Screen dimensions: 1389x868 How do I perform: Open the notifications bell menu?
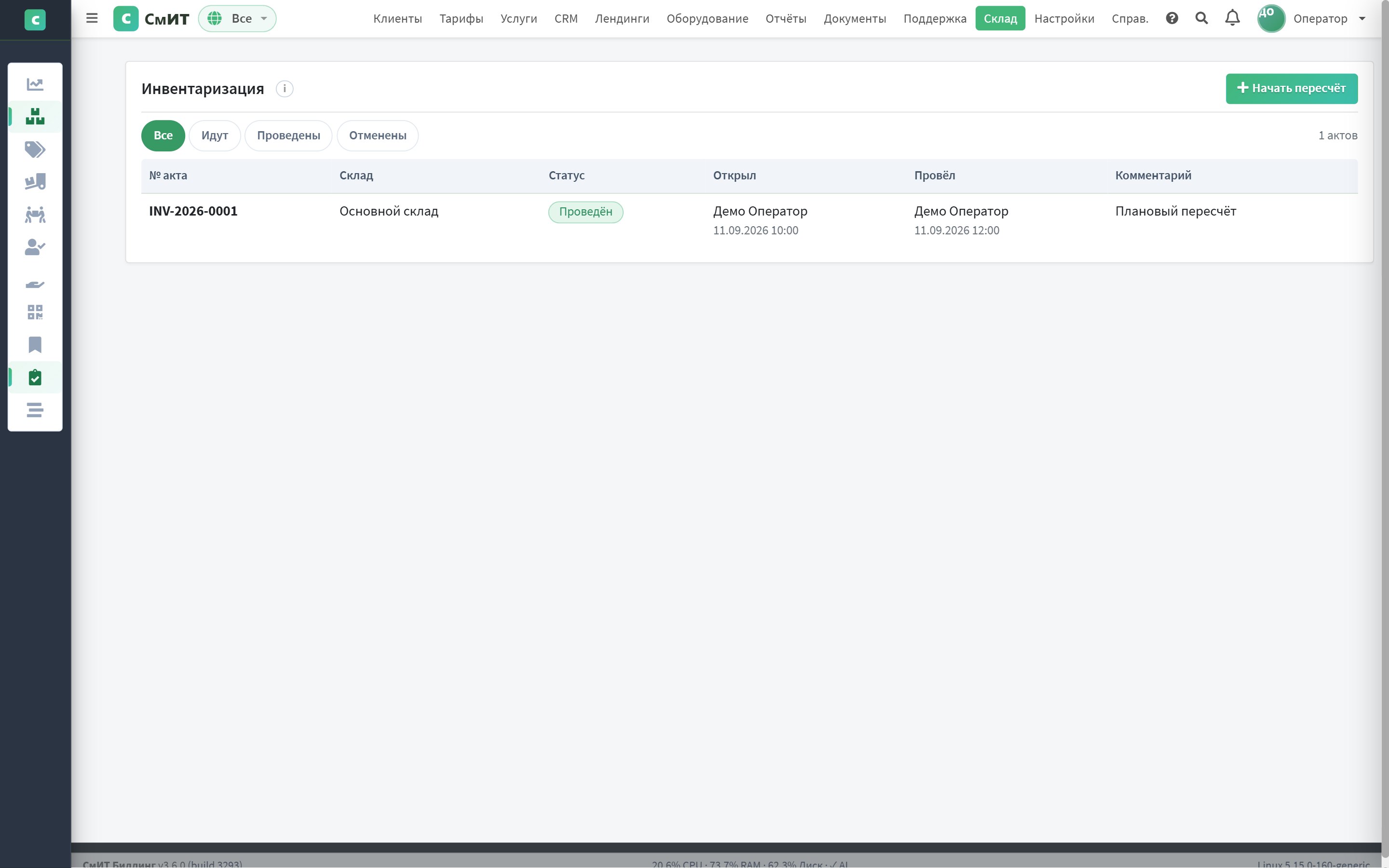[x=1232, y=18]
